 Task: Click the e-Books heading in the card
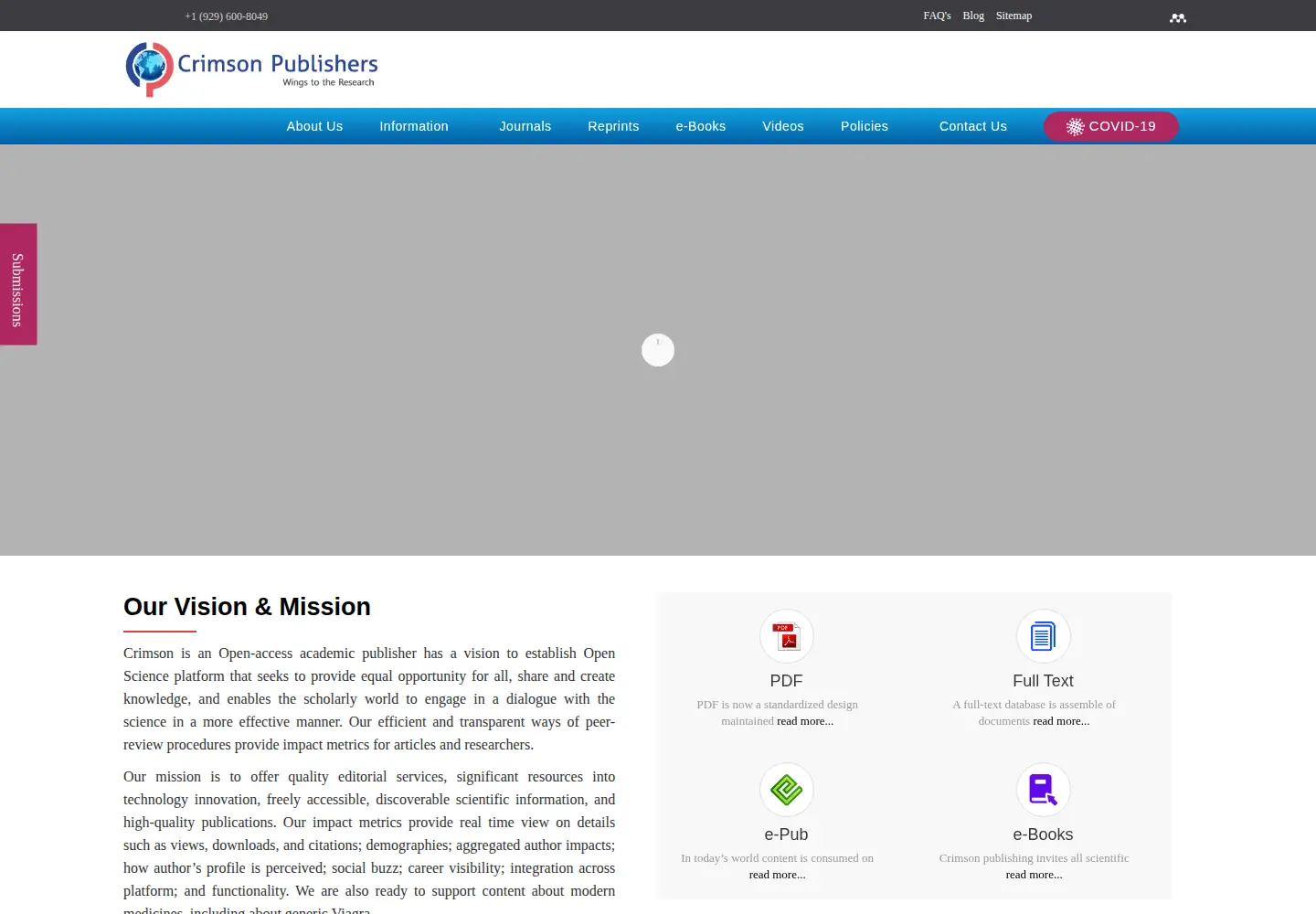coord(1043,834)
